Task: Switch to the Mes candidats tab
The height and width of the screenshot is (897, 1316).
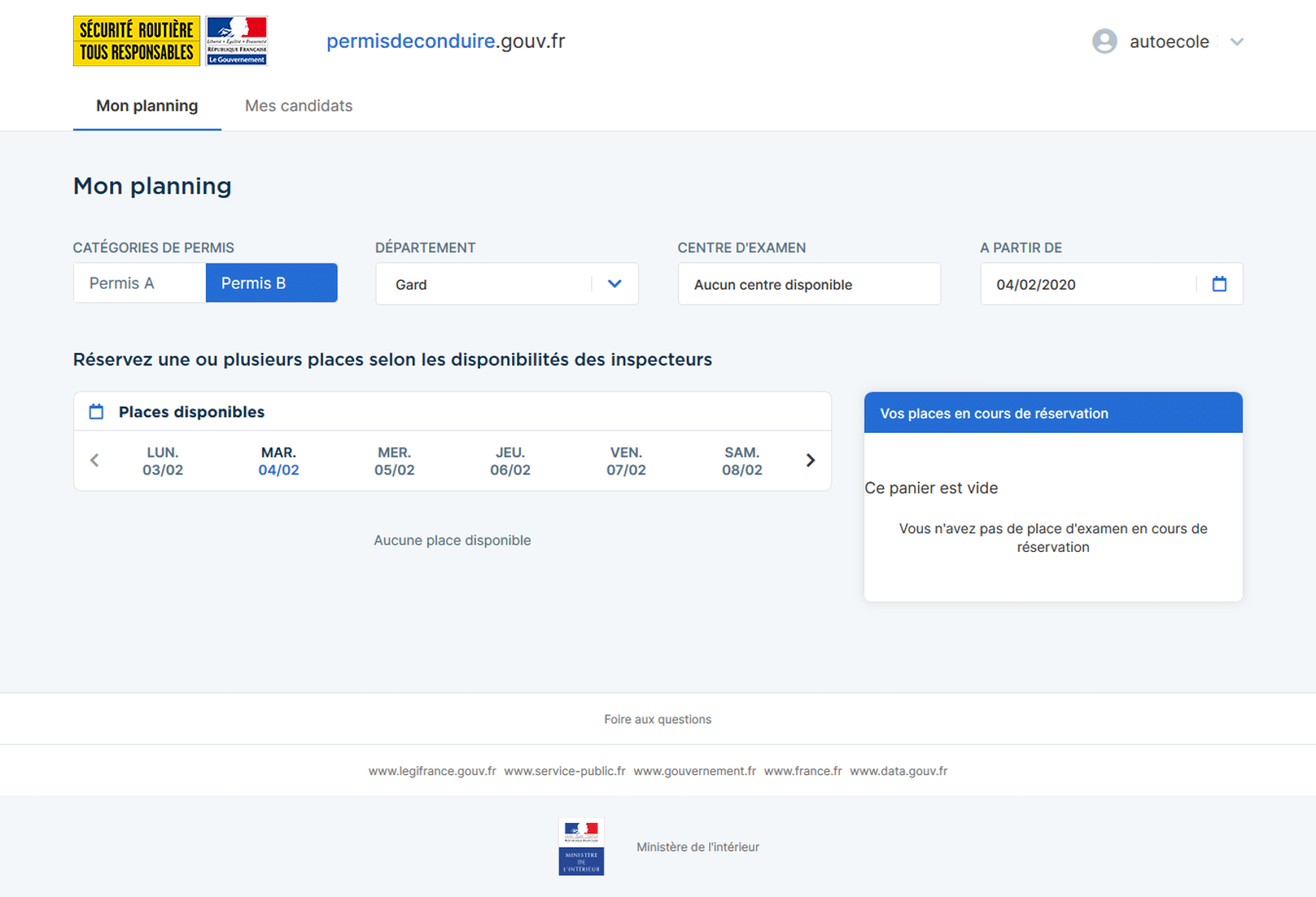Action: pos(298,105)
